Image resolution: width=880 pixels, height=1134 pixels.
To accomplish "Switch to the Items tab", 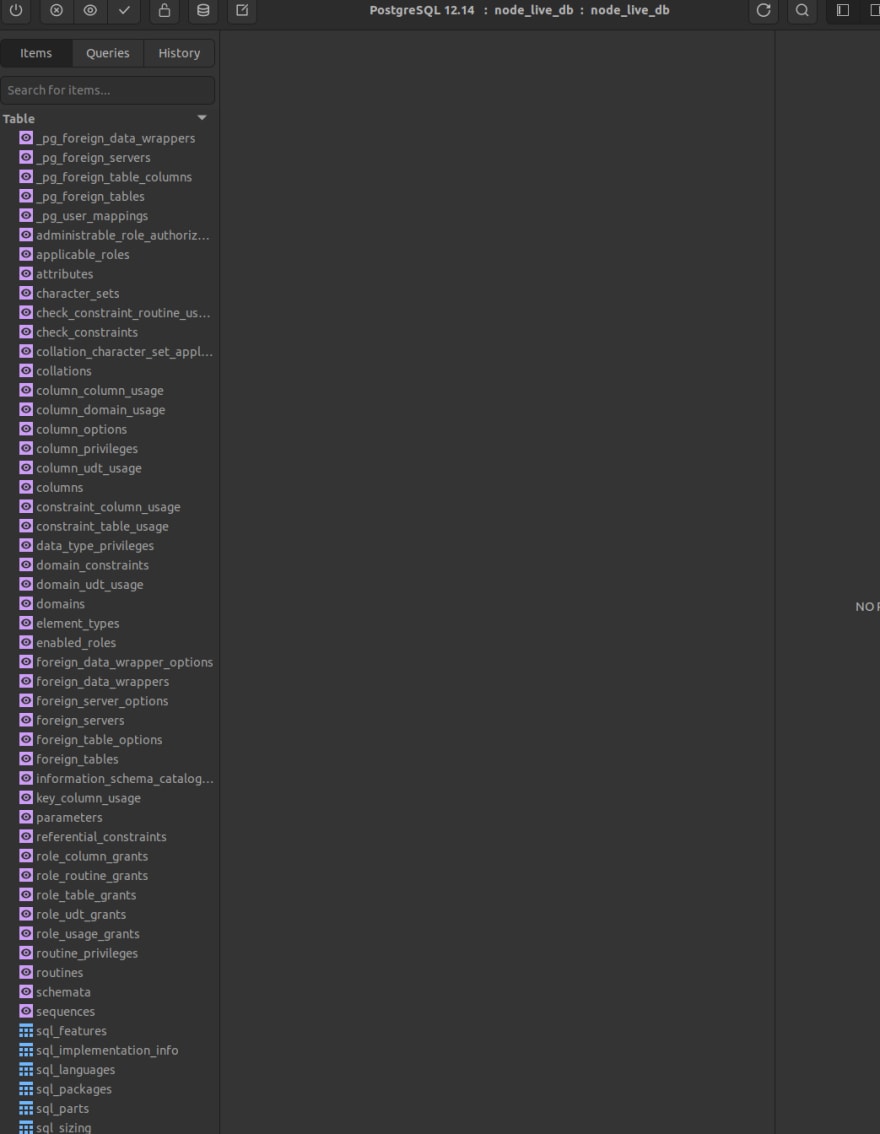I will tap(36, 53).
